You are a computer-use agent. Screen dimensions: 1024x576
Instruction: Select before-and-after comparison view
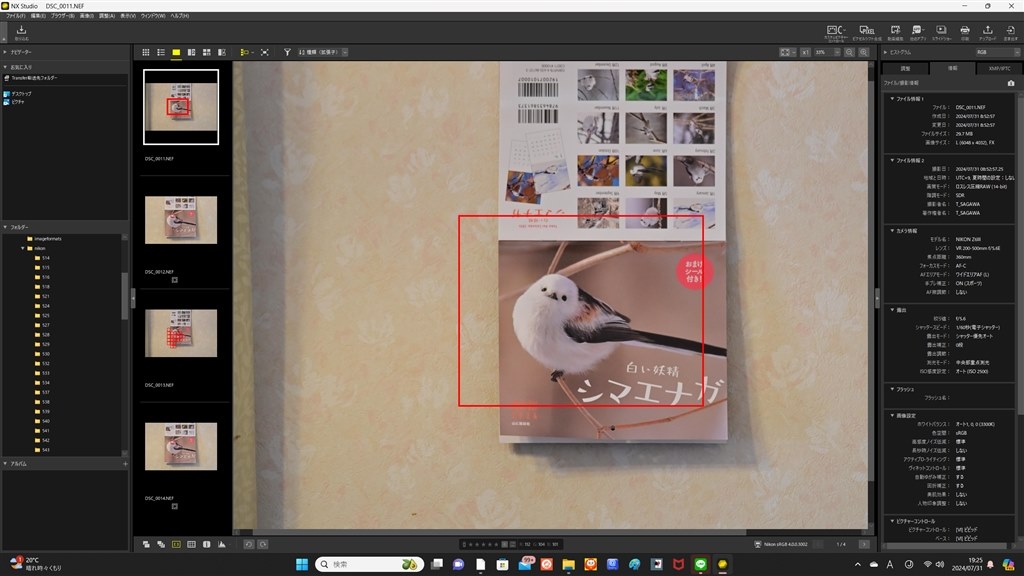(222, 52)
